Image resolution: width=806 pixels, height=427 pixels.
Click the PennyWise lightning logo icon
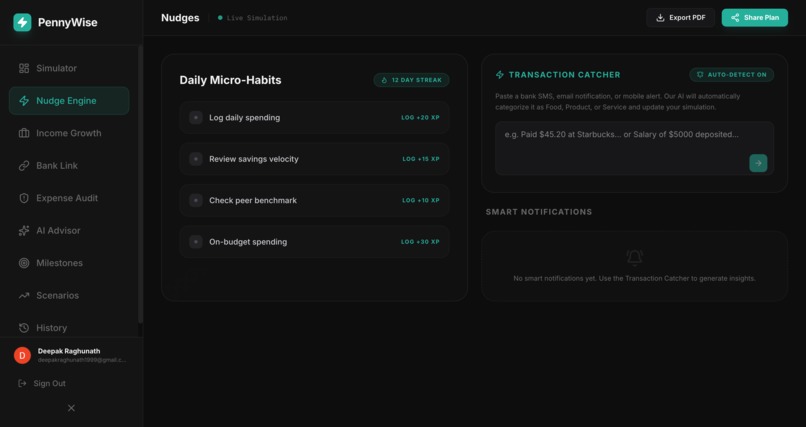[x=22, y=22]
